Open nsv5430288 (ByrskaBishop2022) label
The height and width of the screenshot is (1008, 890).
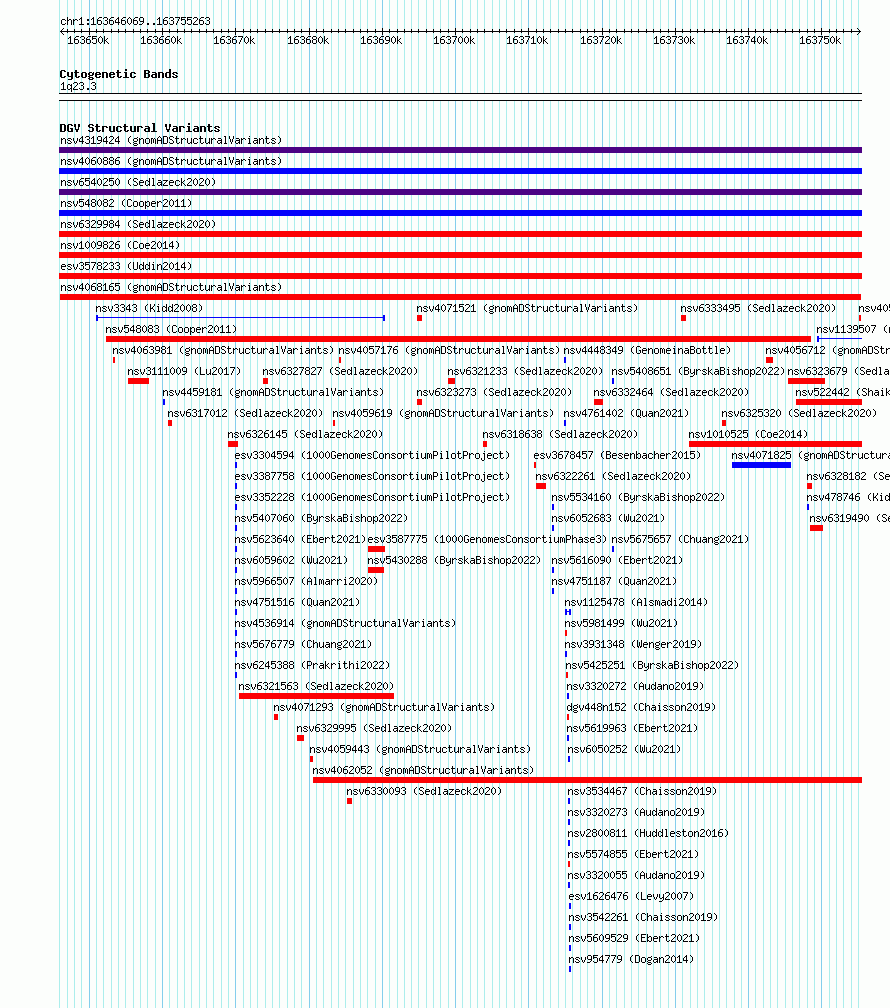[455, 560]
